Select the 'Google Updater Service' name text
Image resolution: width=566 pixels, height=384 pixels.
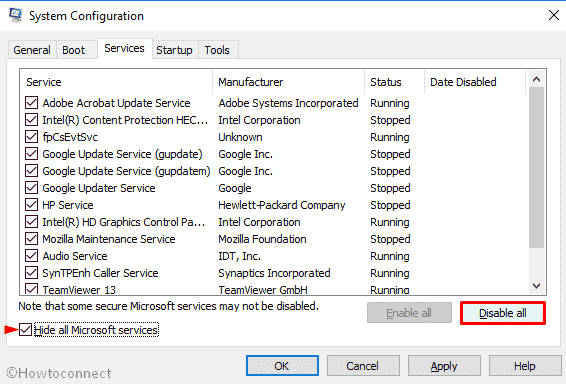point(99,188)
